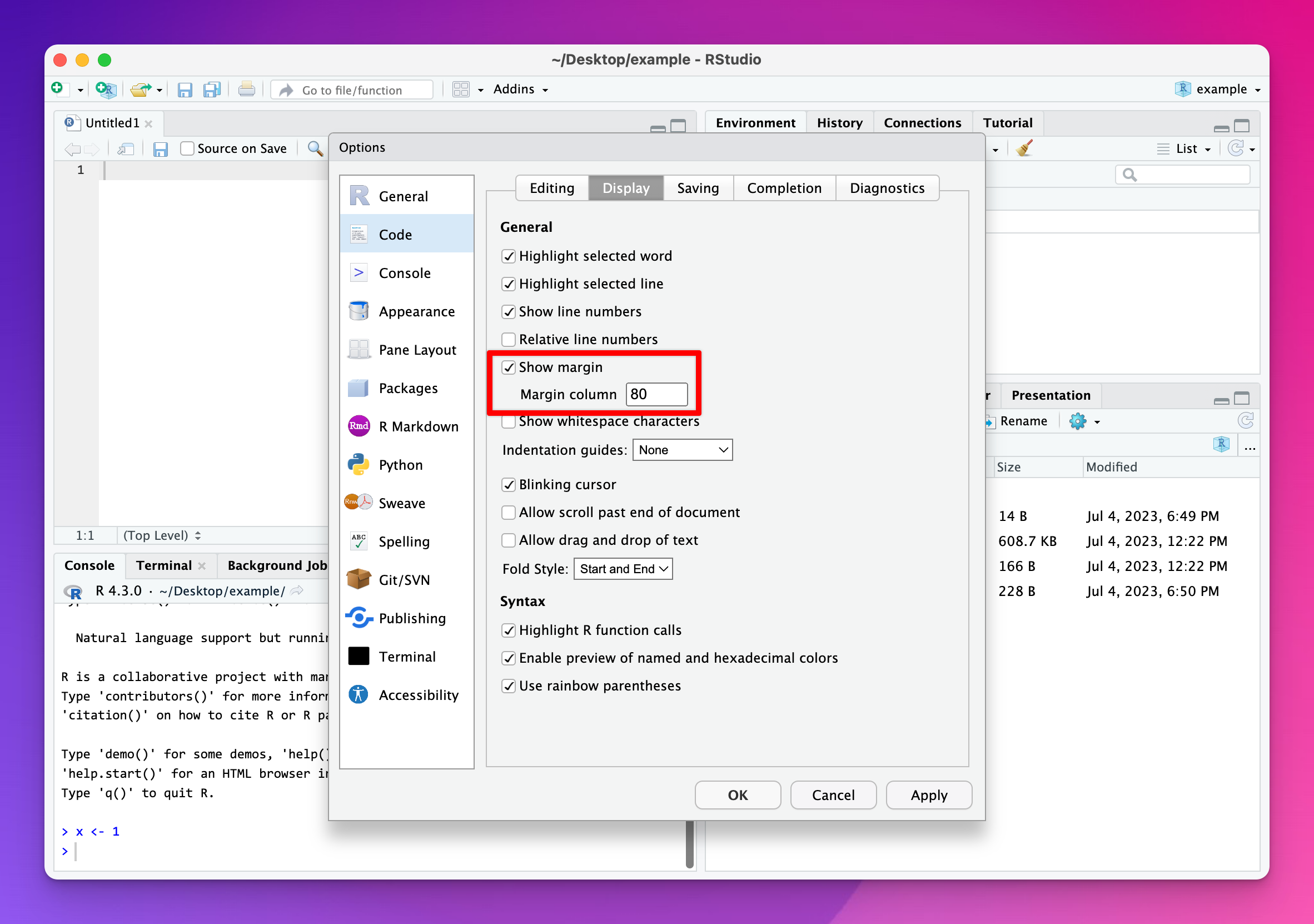The width and height of the screenshot is (1314, 924).
Task: Click the Find/Replace magnifier icon in editor
Action: tap(315, 149)
